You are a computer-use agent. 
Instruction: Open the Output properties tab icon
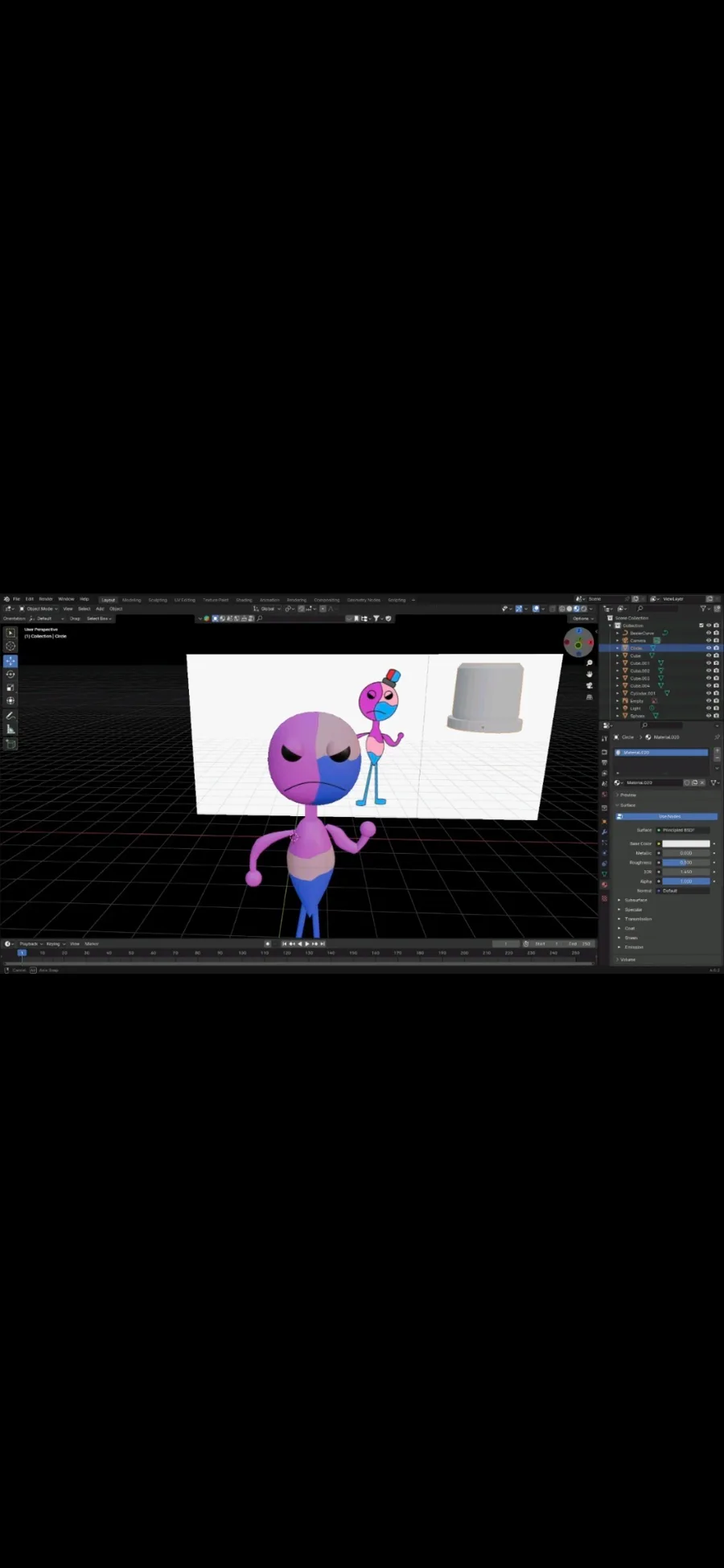[604, 762]
